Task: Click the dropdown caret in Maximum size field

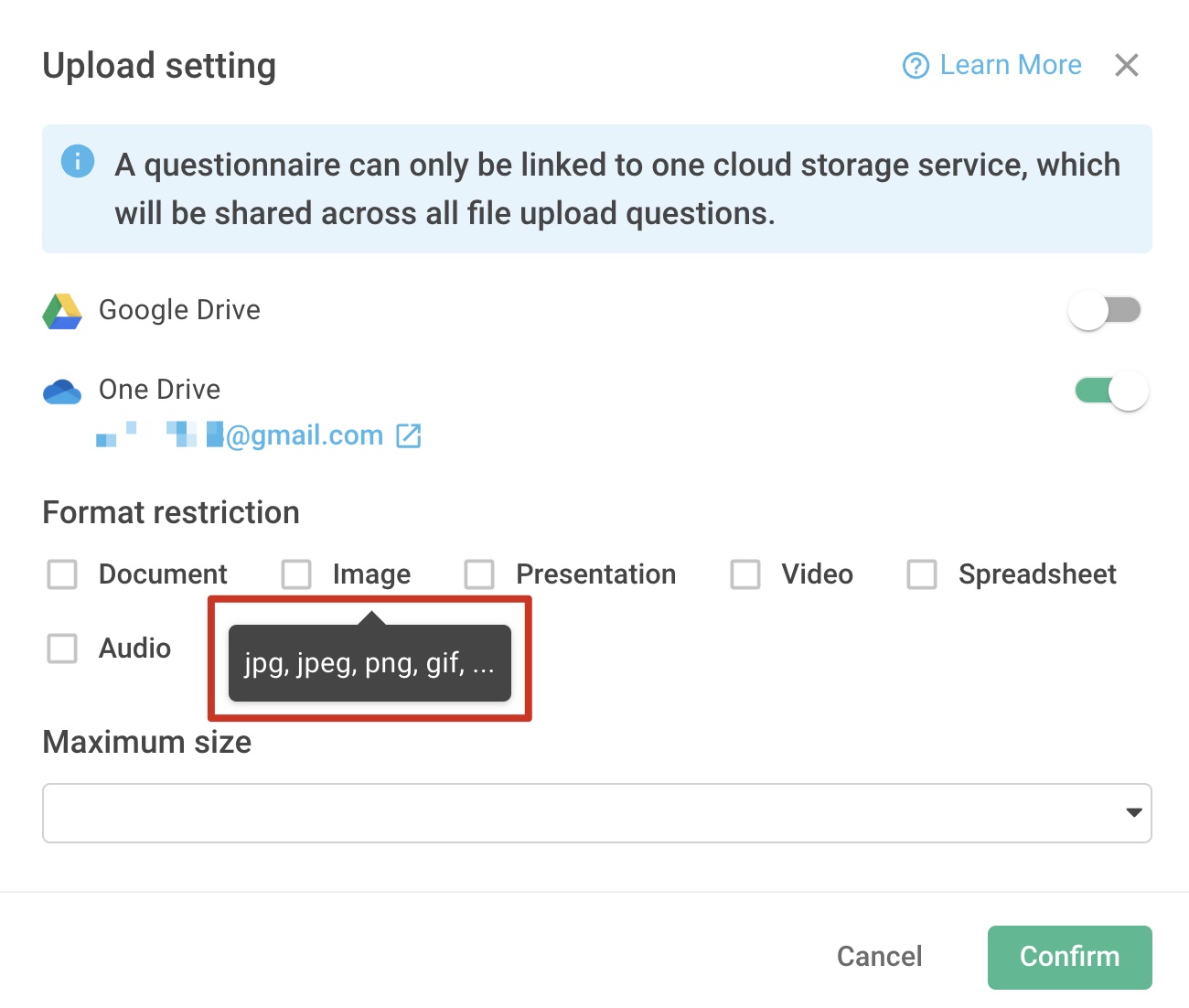Action: point(1134,812)
